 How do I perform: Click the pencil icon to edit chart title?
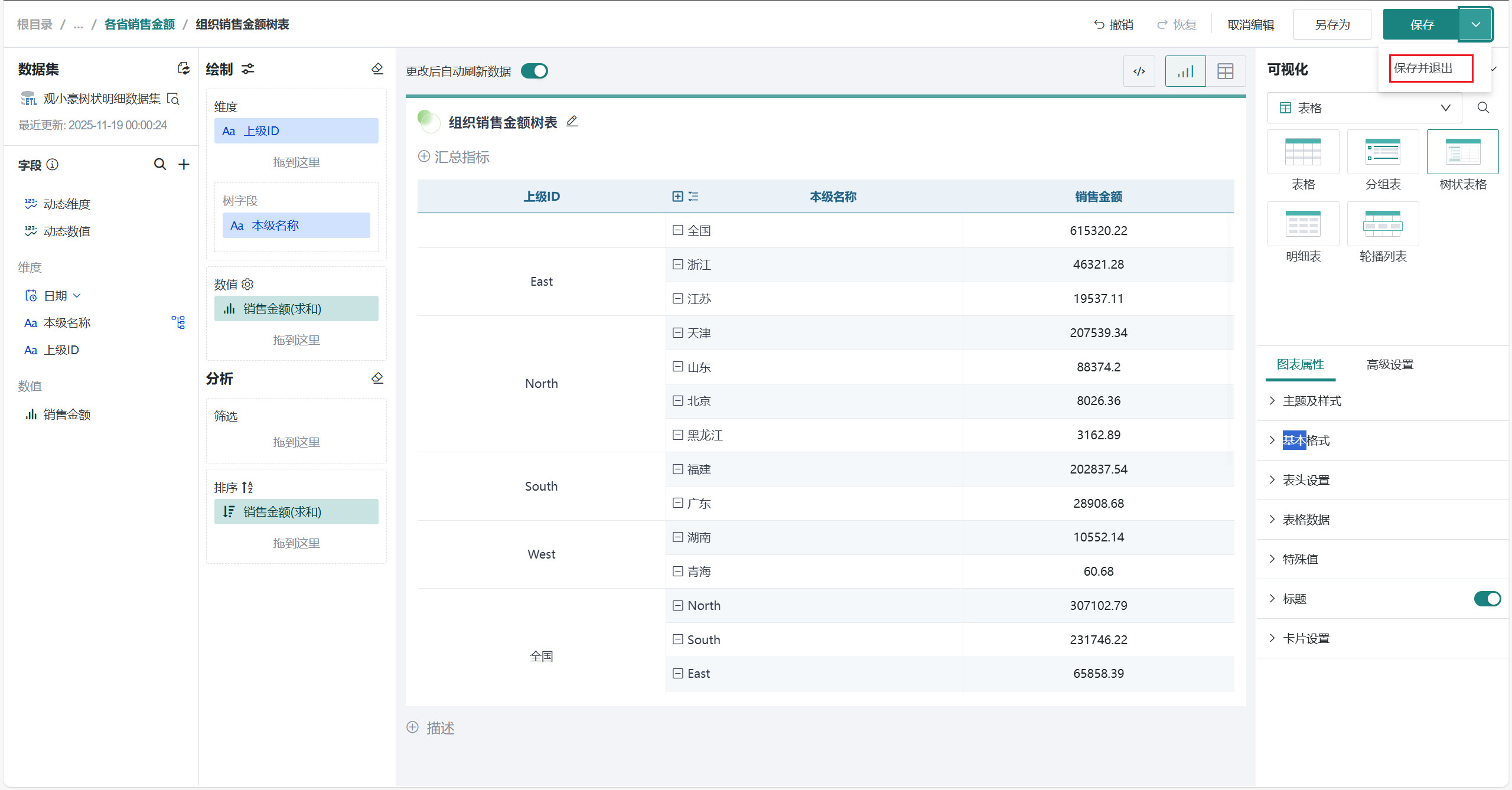(x=572, y=121)
